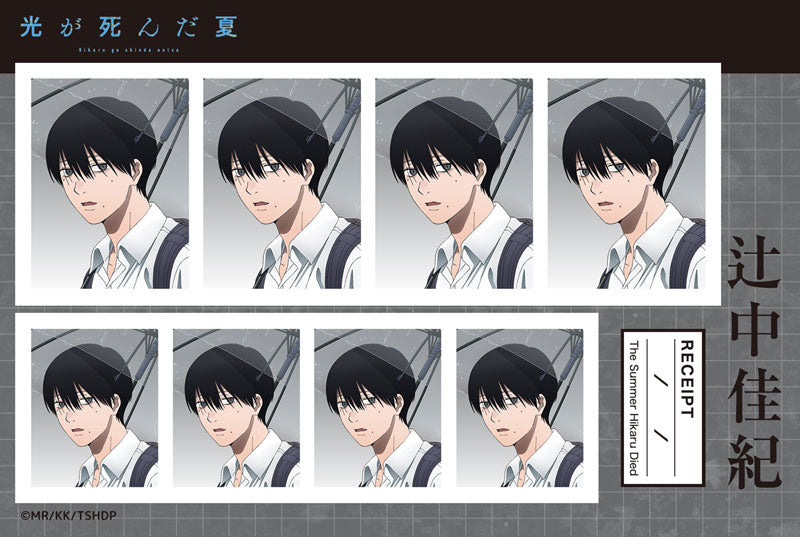
Task: Click the Hikaru ga shinda natsu subtitle
Action: tap(129, 48)
